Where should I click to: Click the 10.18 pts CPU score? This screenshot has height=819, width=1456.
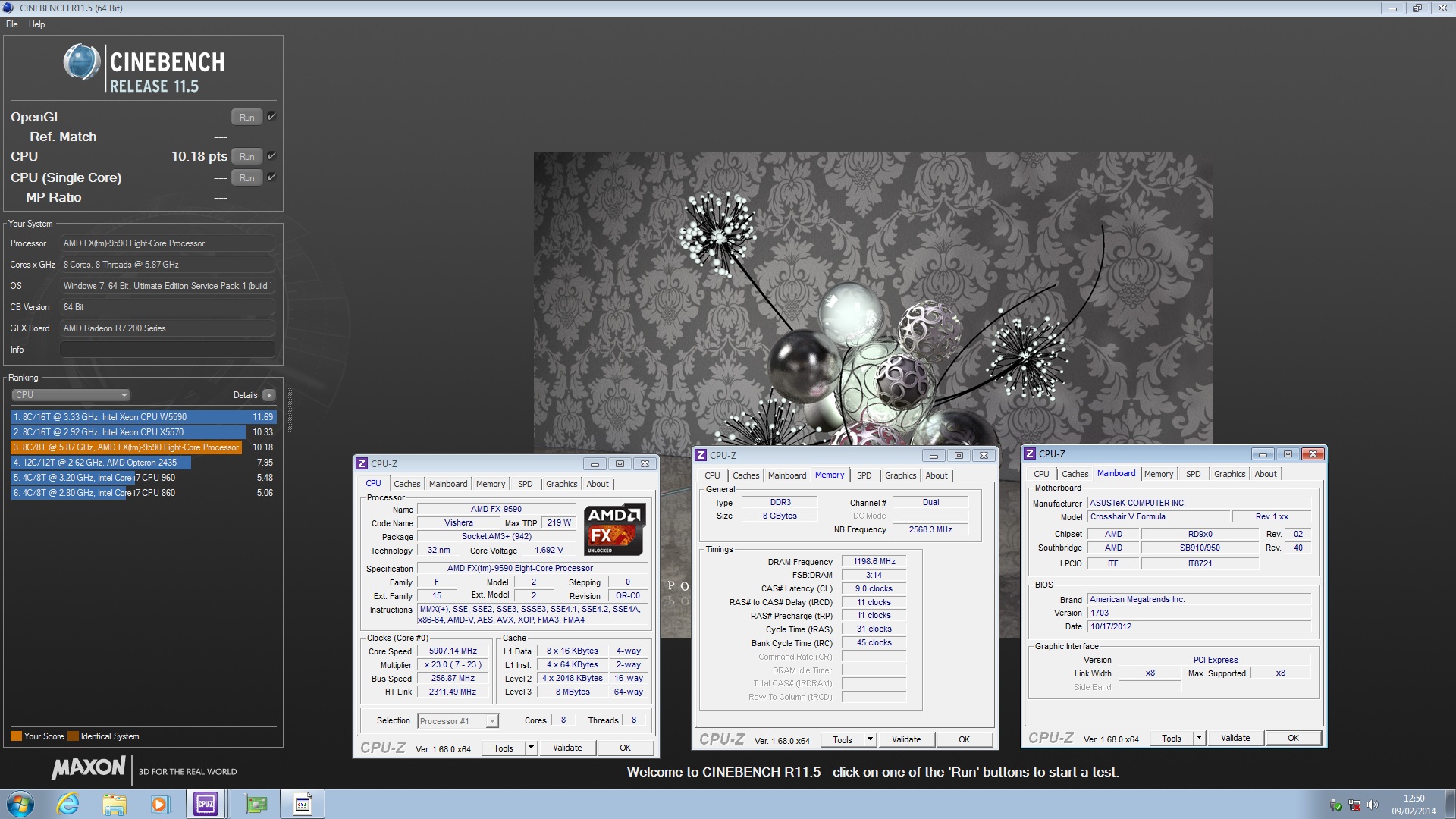(199, 156)
